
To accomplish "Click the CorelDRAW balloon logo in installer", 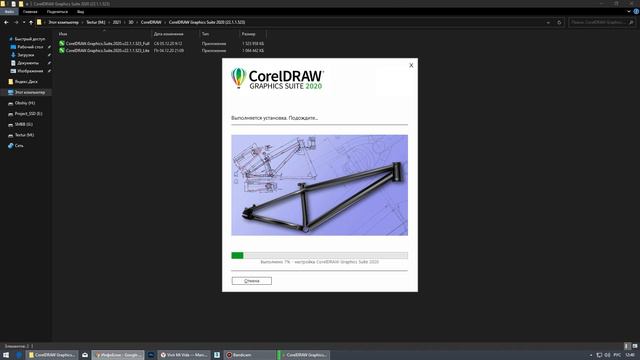I will (238, 78).
